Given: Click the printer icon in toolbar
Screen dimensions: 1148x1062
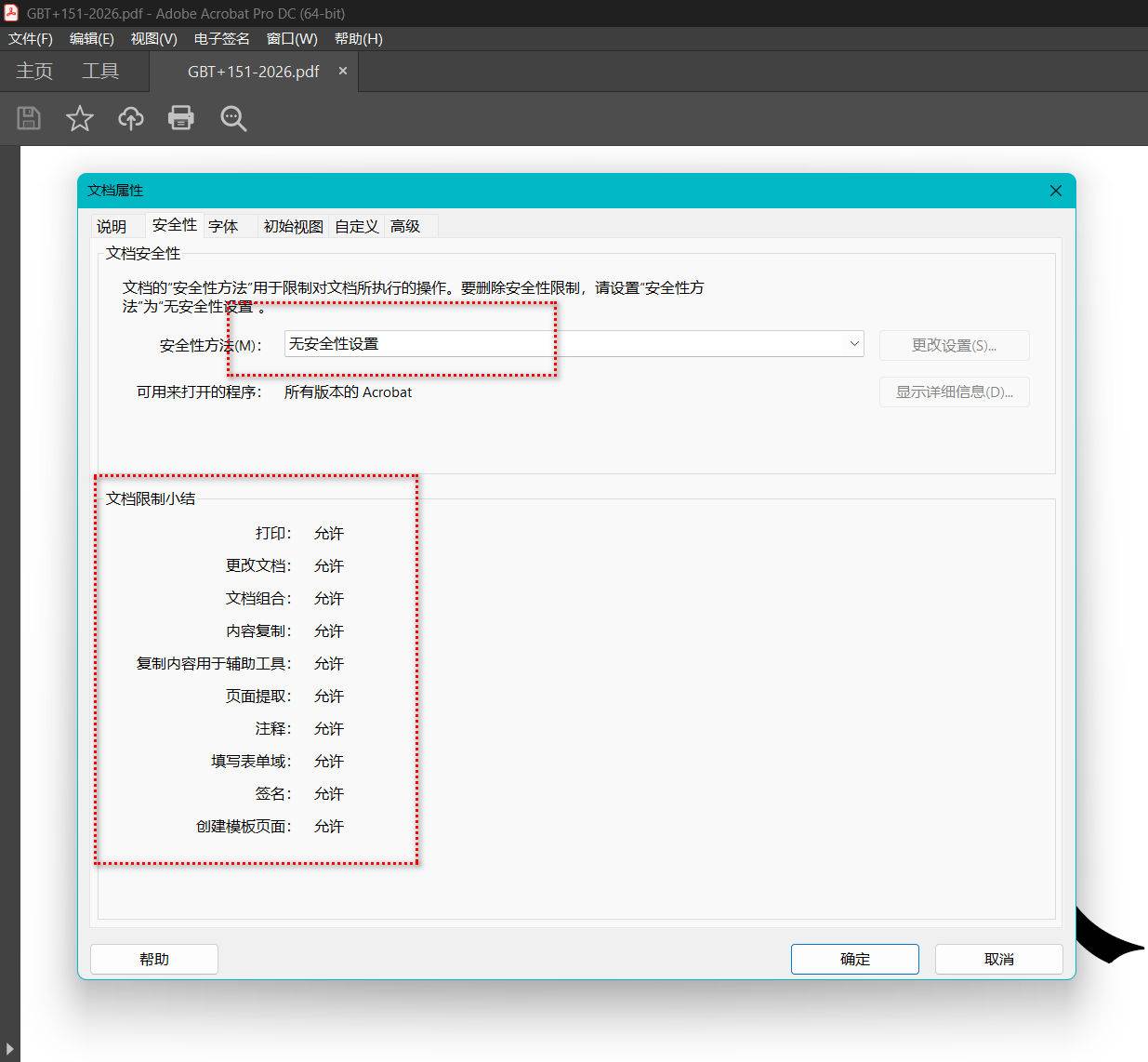Looking at the screenshot, I should click(x=181, y=118).
